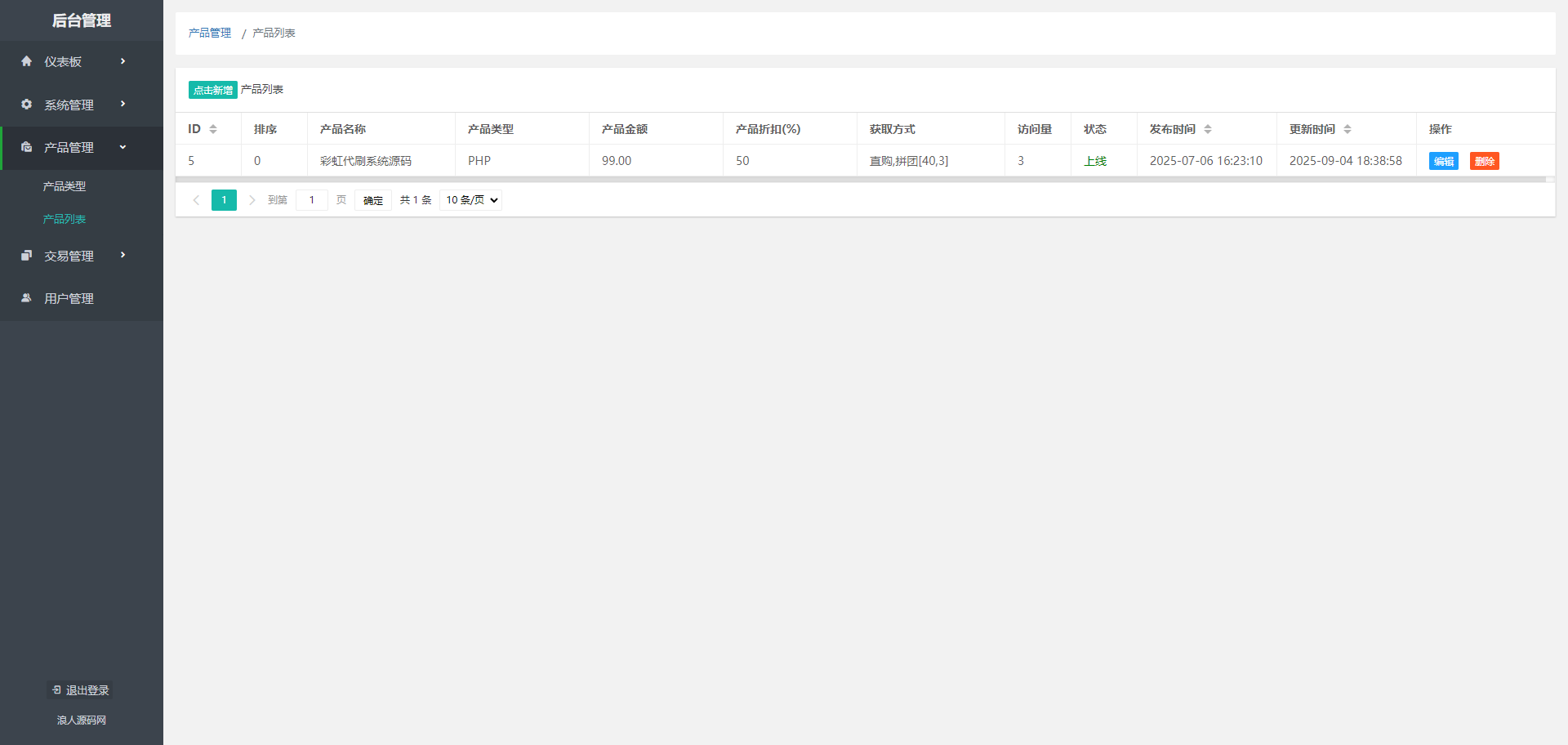Image resolution: width=1568 pixels, height=745 pixels.
Task: Expand the system management submenu arrow
Action: point(123,104)
